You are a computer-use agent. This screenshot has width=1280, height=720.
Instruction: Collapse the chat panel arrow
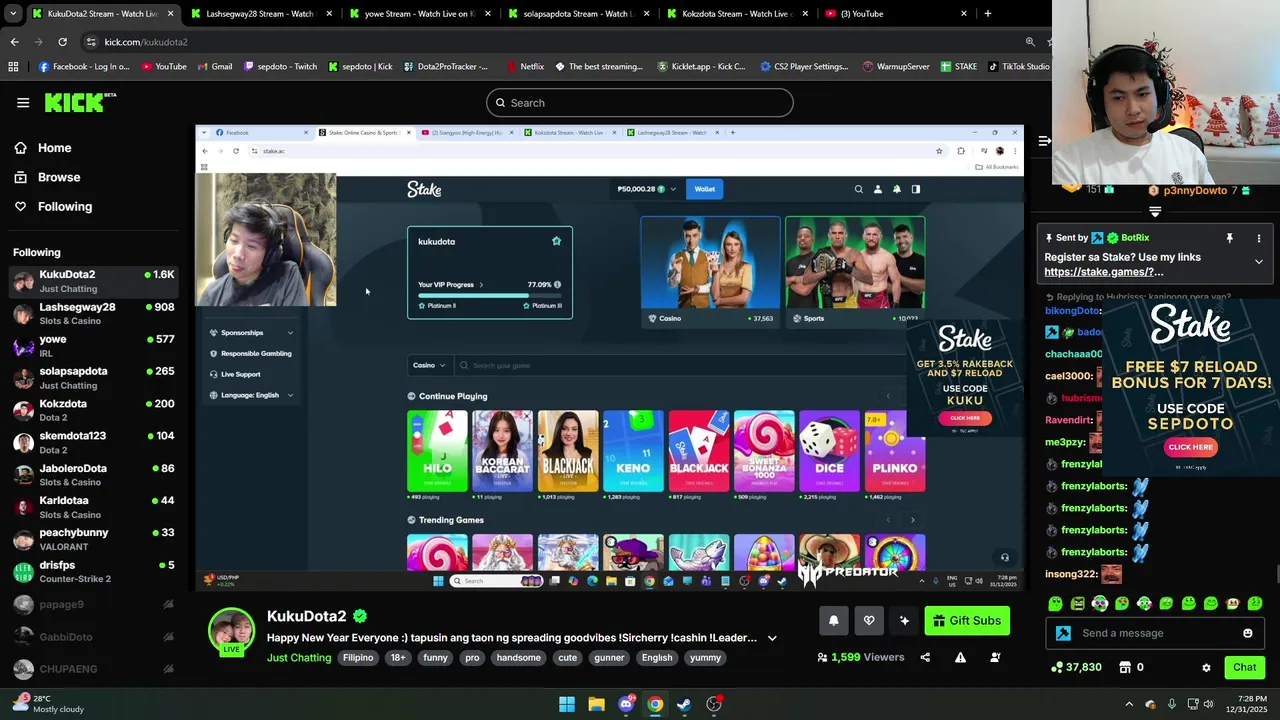[x=1044, y=141]
